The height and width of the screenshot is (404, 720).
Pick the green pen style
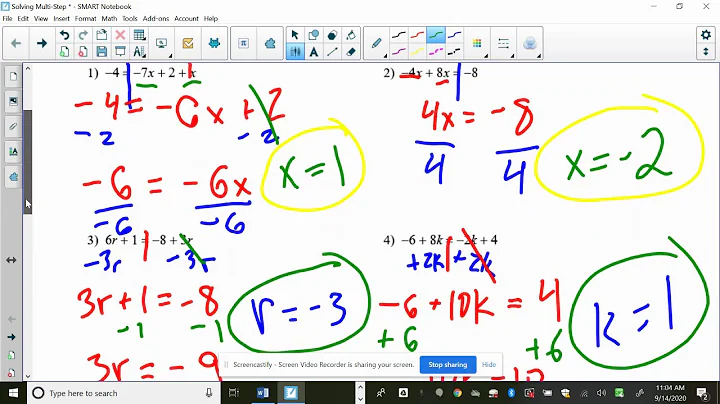tap(436, 35)
